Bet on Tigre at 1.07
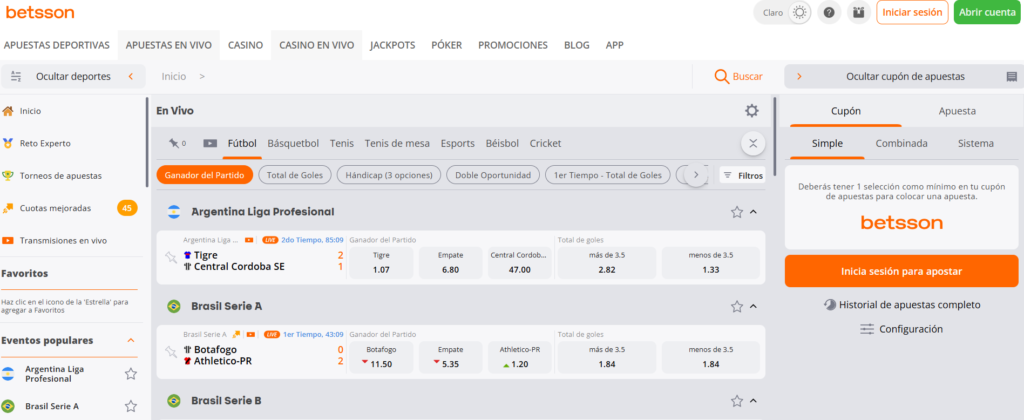This screenshot has width=1024, height=420. [381, 263]
